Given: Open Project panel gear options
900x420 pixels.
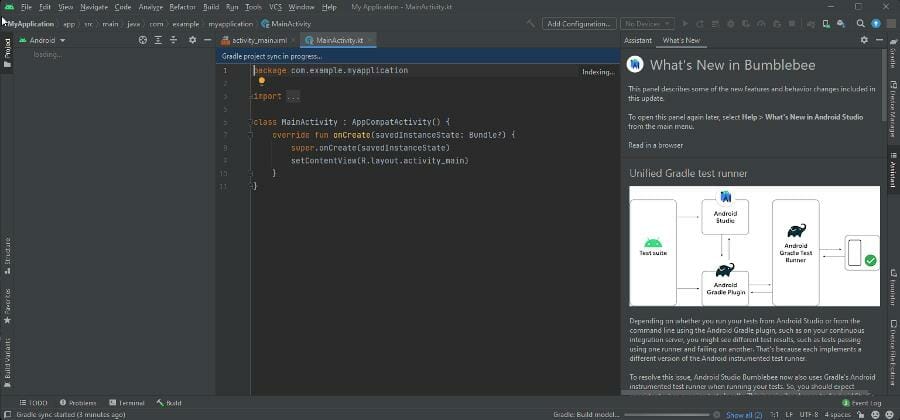Looking at the screenshot, I should click(192, 41).
